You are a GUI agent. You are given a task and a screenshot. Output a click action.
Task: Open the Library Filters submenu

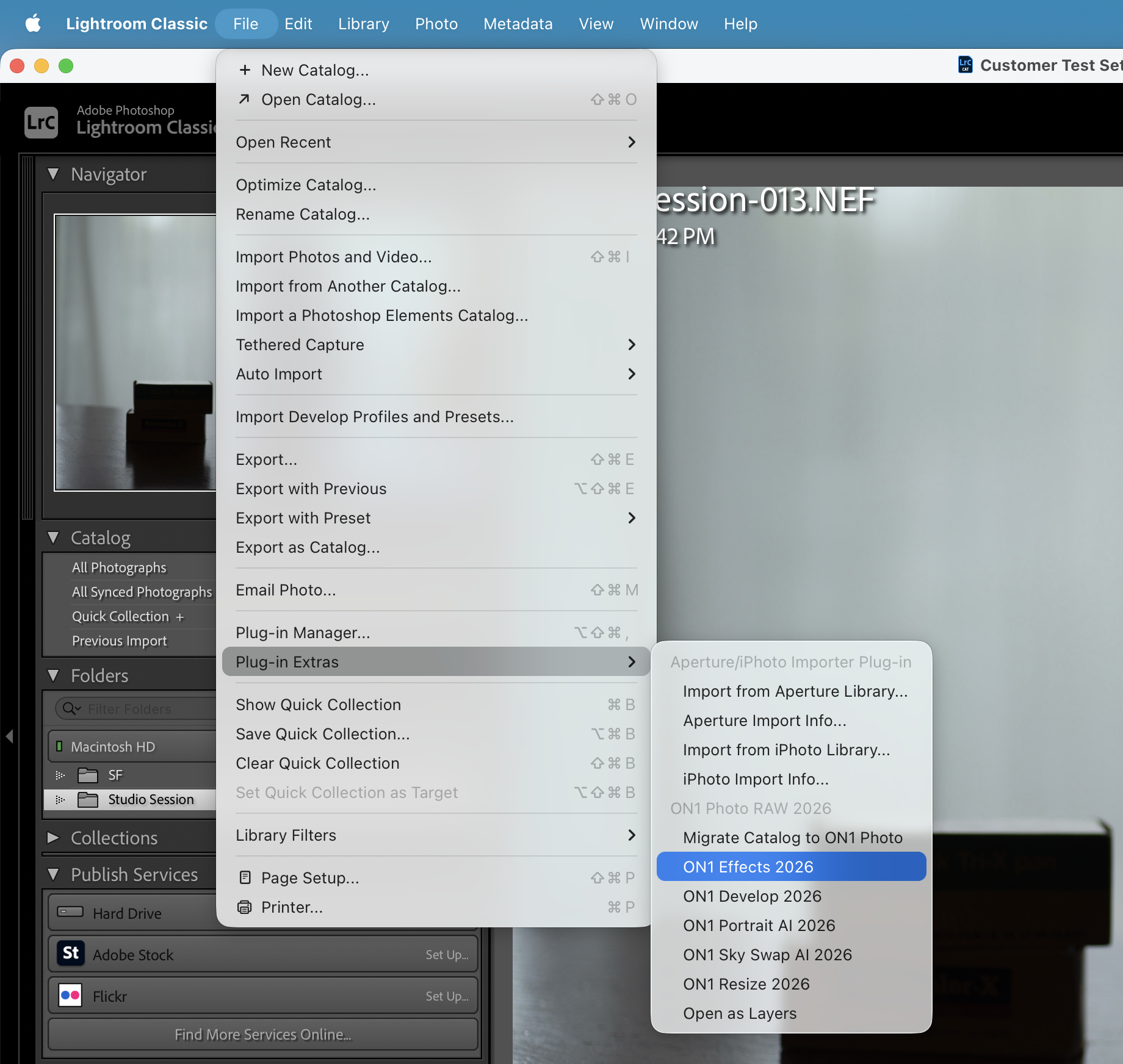pos(436,835)
